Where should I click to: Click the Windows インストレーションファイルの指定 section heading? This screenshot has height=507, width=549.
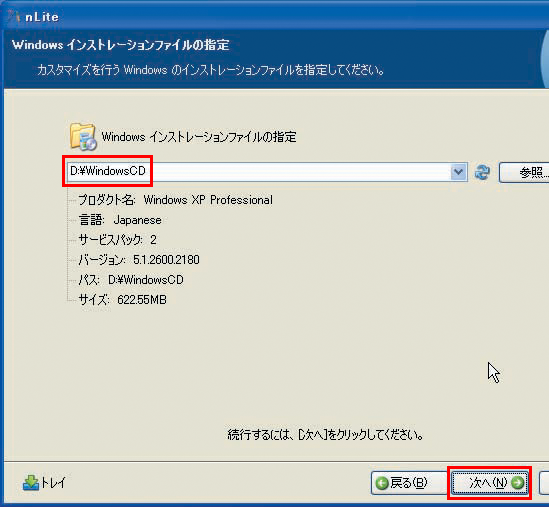199,137
